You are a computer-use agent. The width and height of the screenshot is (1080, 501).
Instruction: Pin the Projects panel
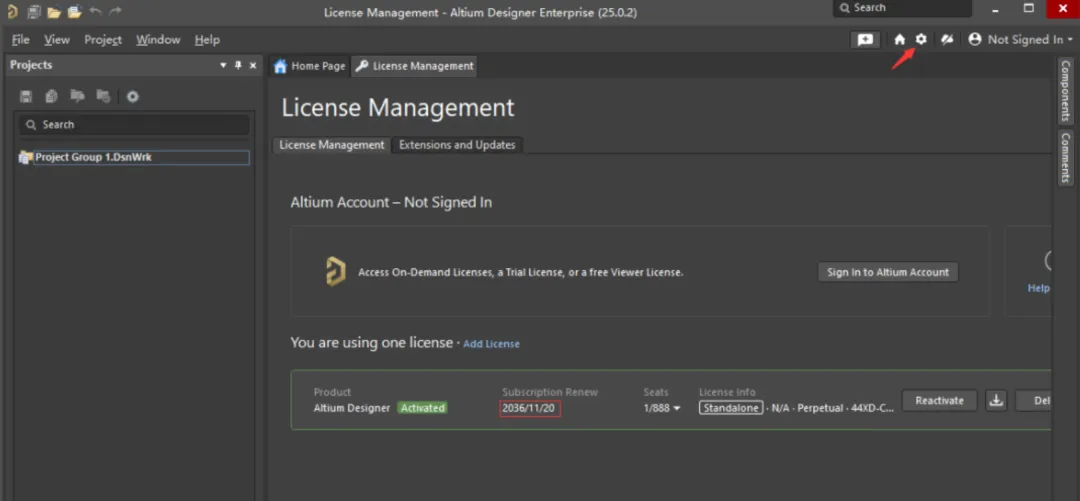coord(238,65)
